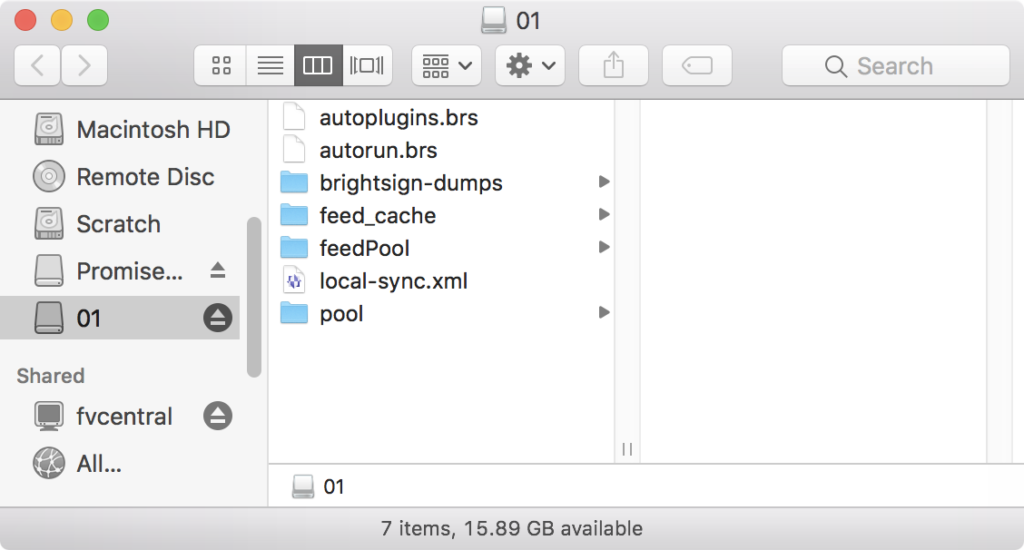Expand feedPool via its arrow
1024x550 pixels.
[604, 247]
